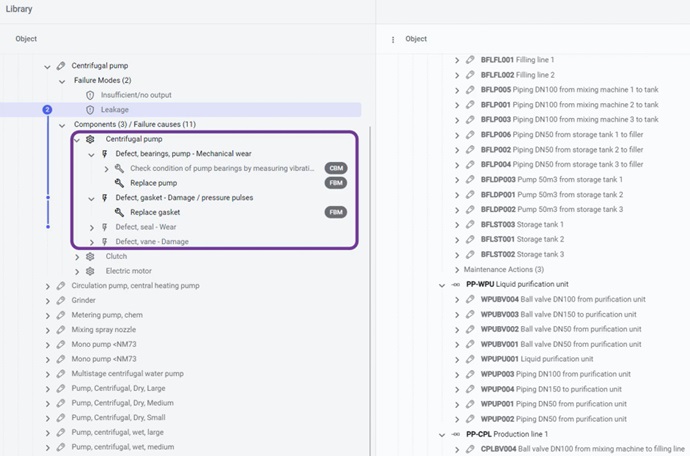Click the shield icon beside Leakage
The image size is (690, 456).
coord(90,109)
